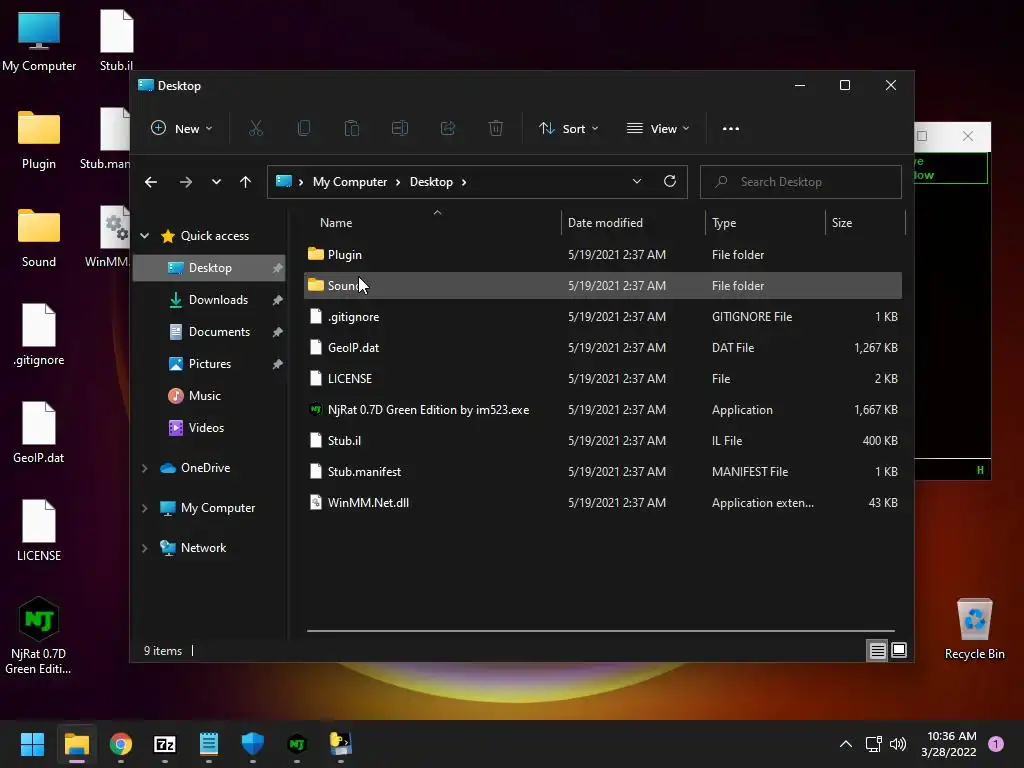Select the LICENSE desktop icon

39,531
